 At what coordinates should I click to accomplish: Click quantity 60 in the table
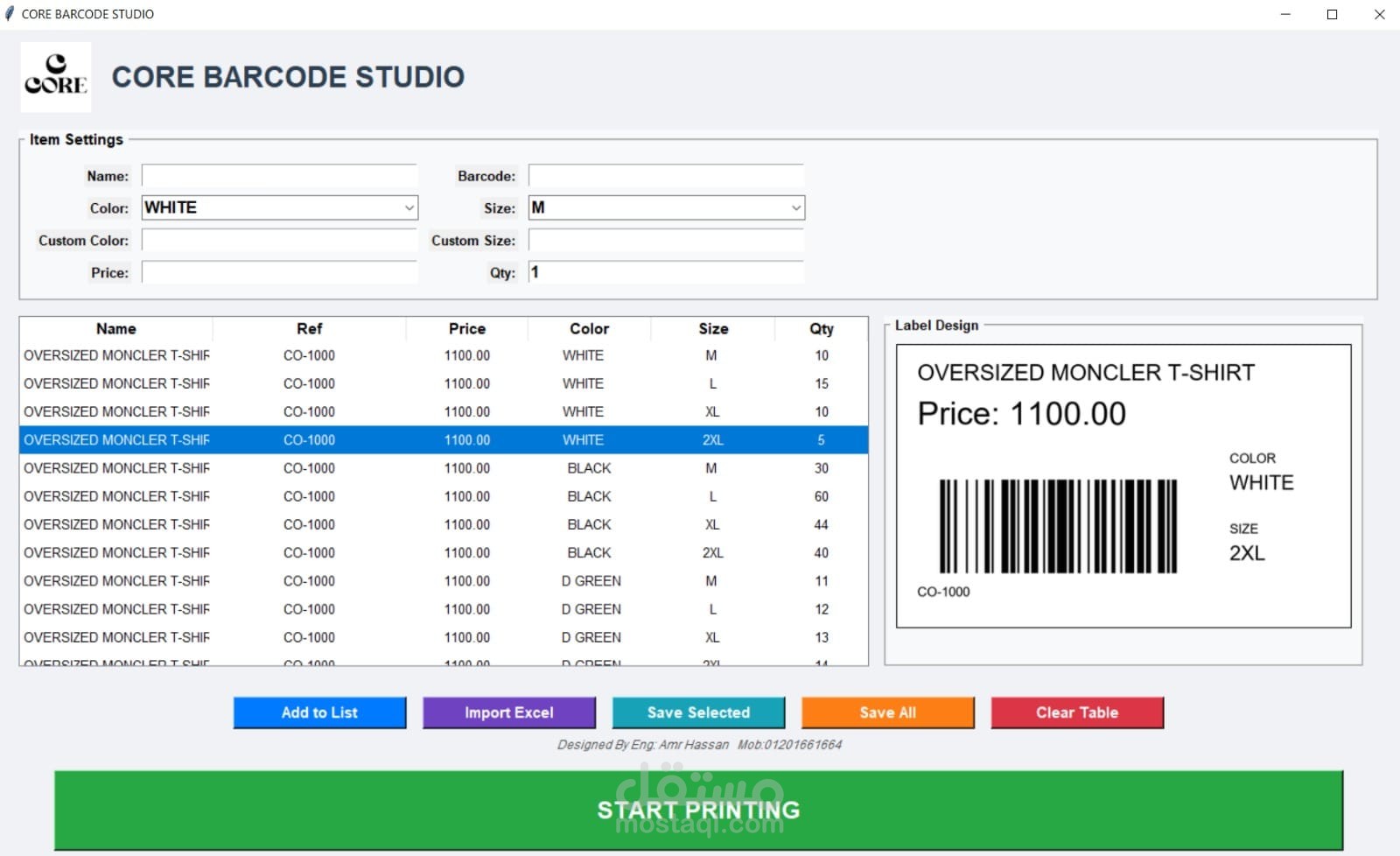point(822,496)
